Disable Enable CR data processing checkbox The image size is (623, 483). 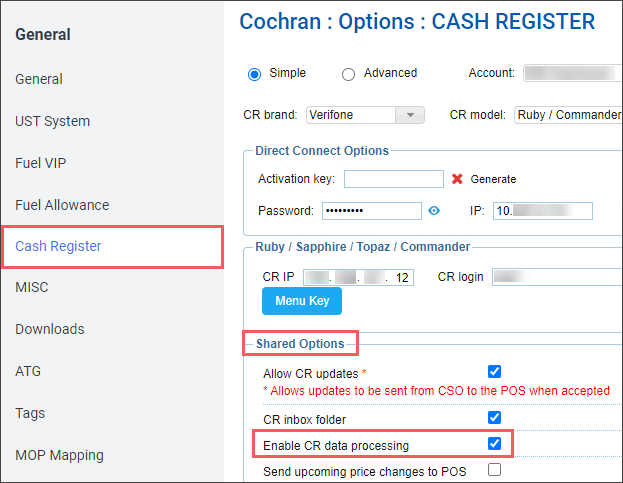(x=494, y=444)
